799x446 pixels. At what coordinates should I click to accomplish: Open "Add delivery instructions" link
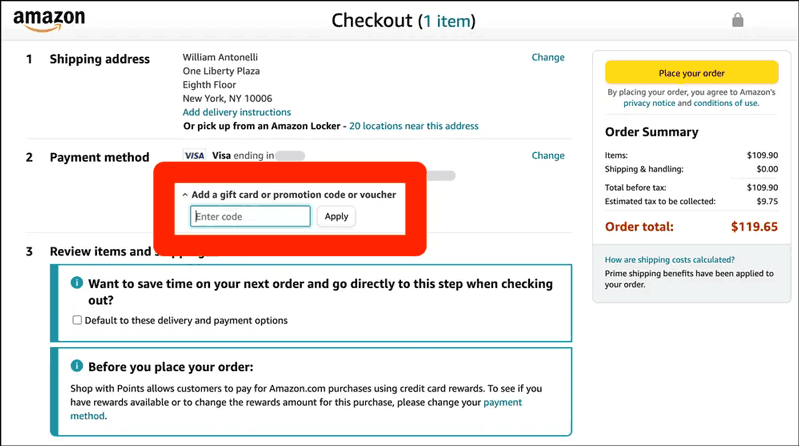(x=237, y=112)
